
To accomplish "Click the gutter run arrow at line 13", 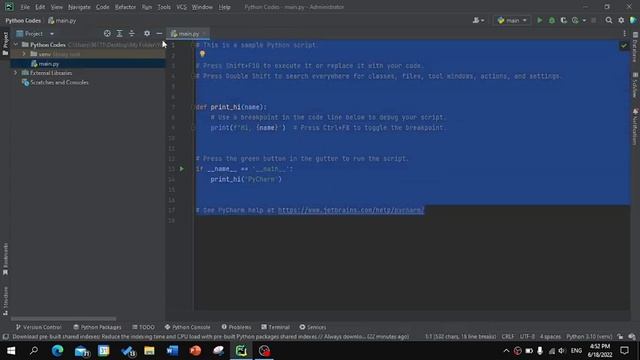I will 182,169.
